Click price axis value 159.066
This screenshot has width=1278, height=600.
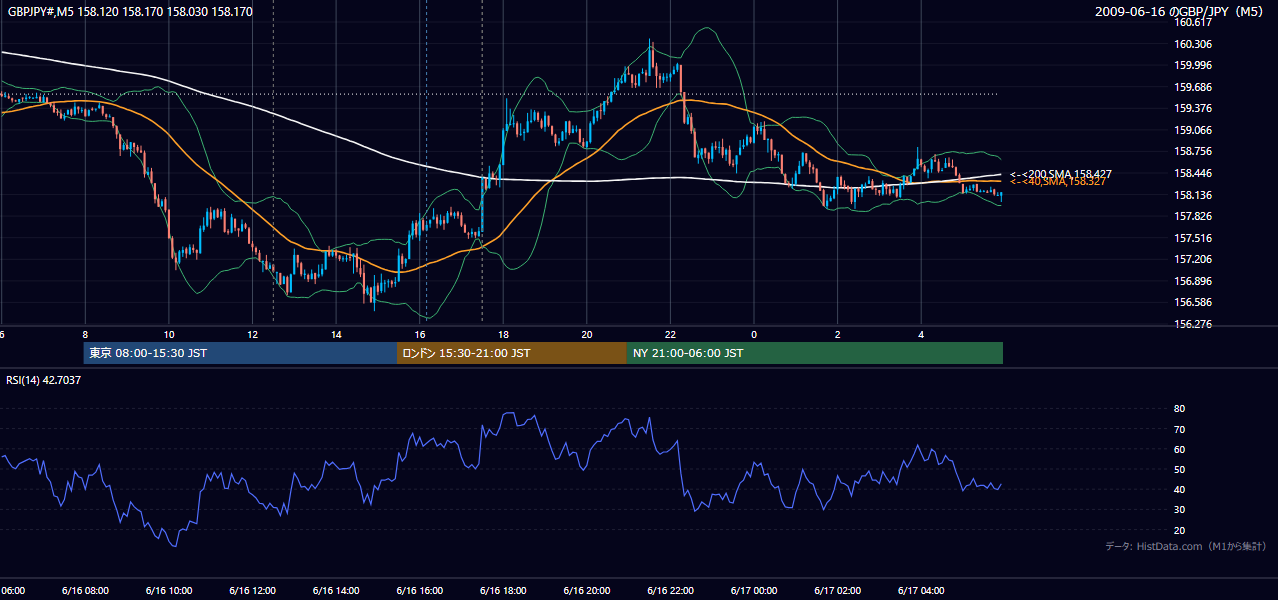pyautogui.click(x=1195, y=130)
